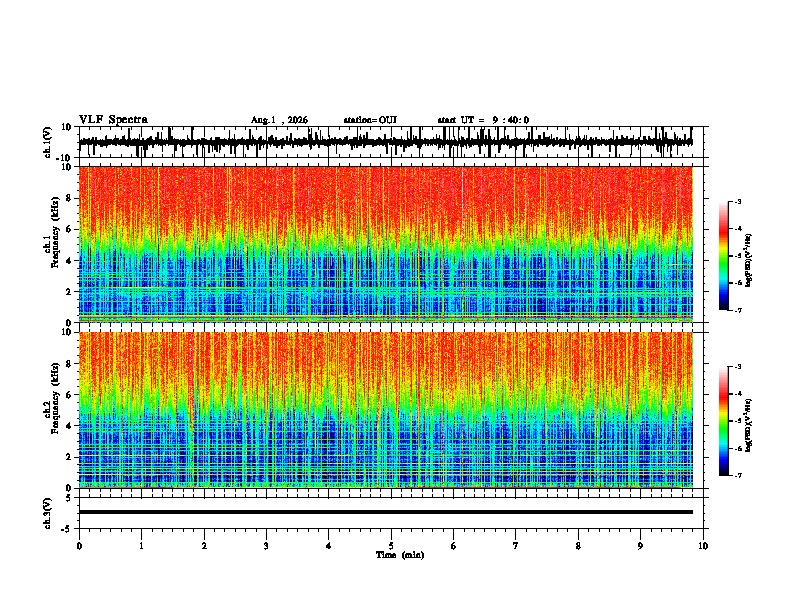Click tick label "1" on the Time axis

tap(141, 546)
